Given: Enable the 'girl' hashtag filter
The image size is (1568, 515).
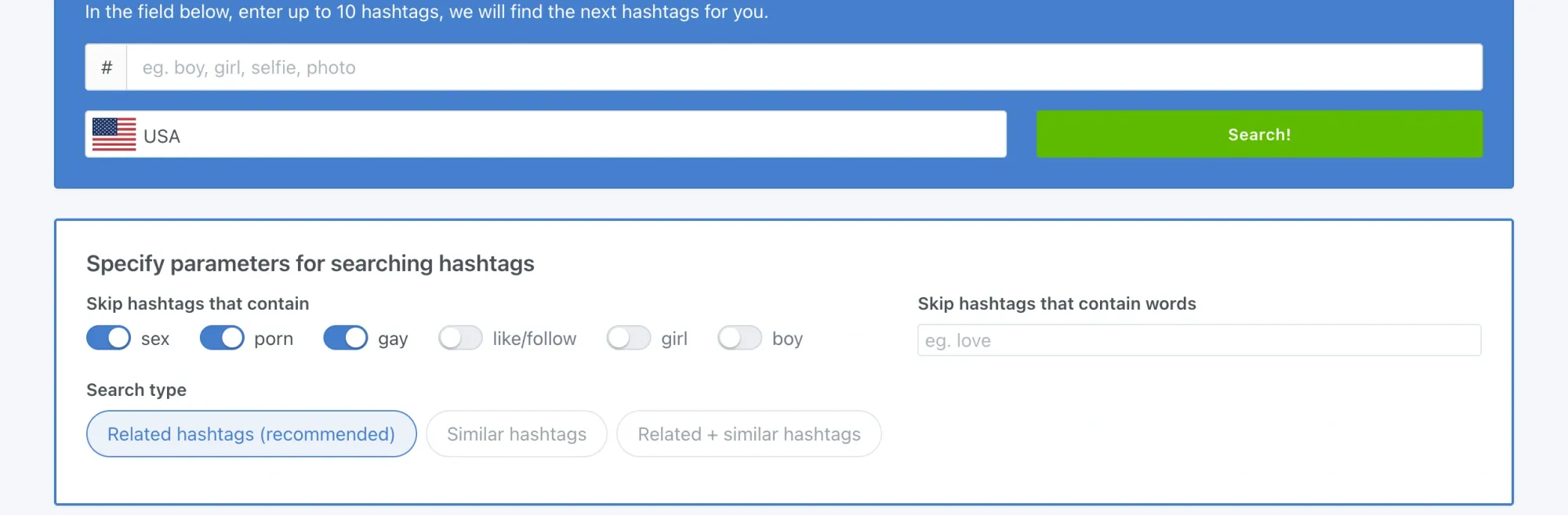Looking at the screenshot, I should [628, 338].
